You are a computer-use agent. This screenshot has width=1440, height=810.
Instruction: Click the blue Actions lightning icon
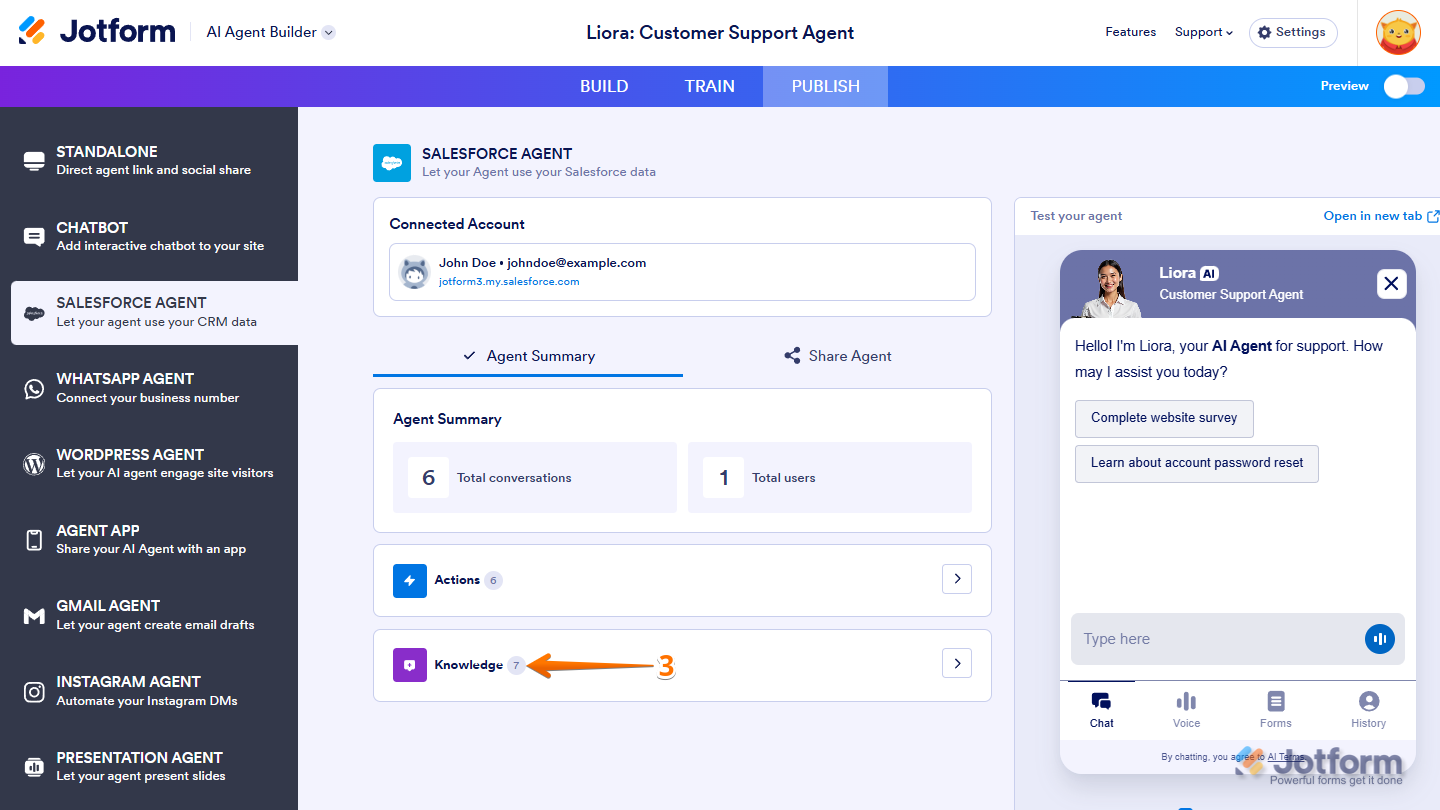(410, 580)
